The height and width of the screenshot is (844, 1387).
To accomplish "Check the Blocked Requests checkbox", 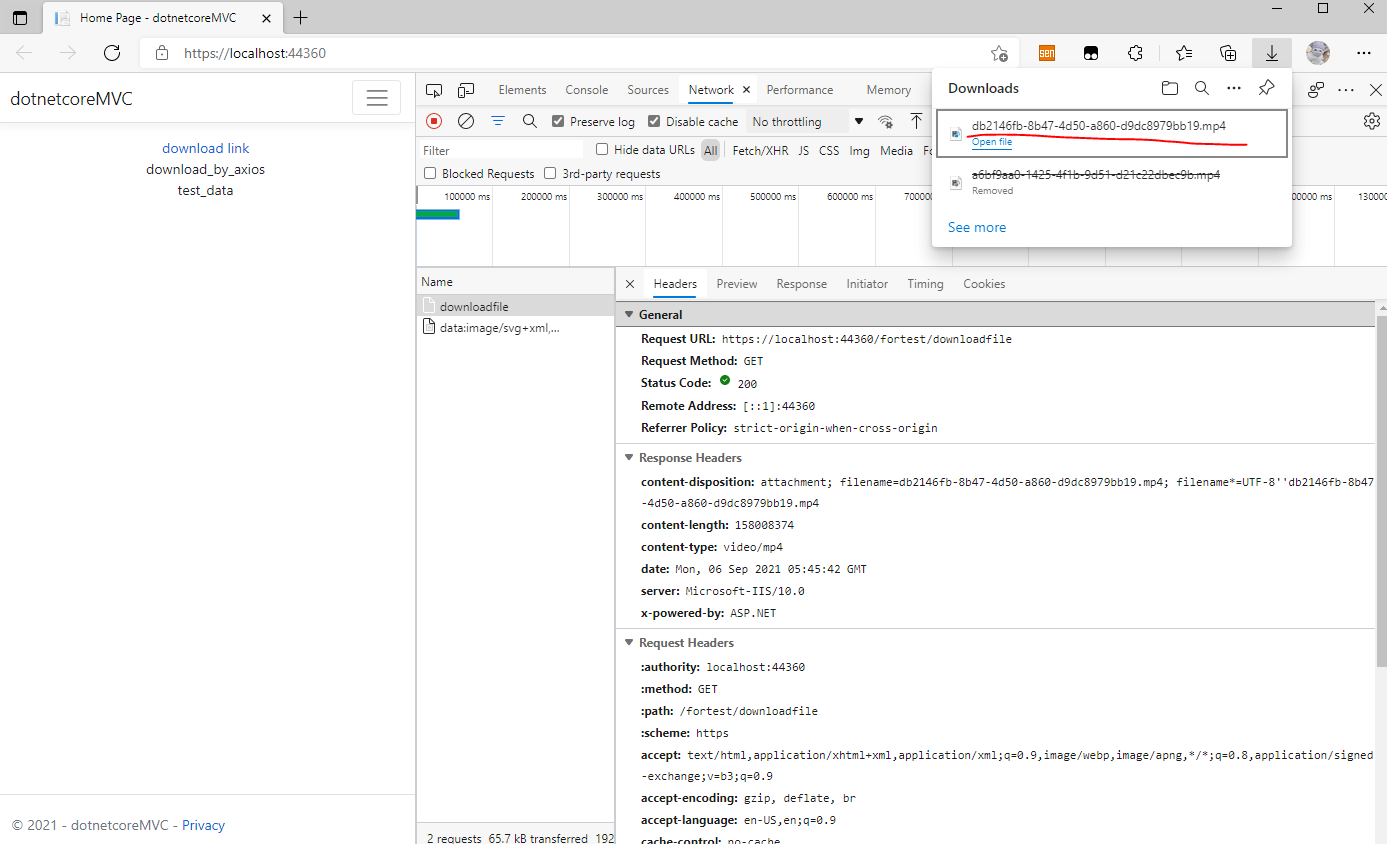I will [430, 172].
